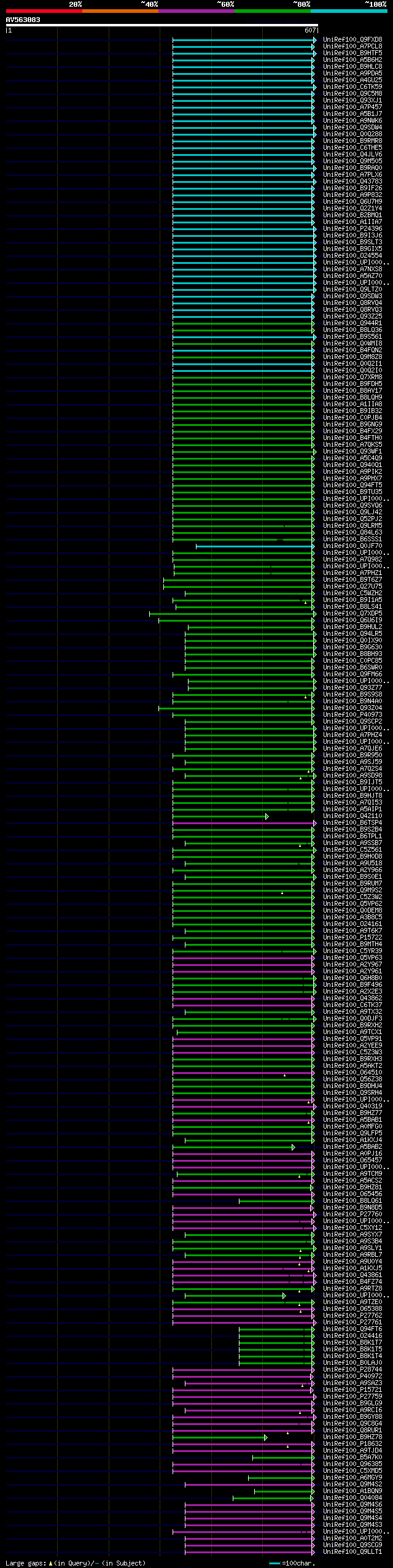Select hit label UniRef100_B9G630
393x1568 pixels.
coord(352,647)
